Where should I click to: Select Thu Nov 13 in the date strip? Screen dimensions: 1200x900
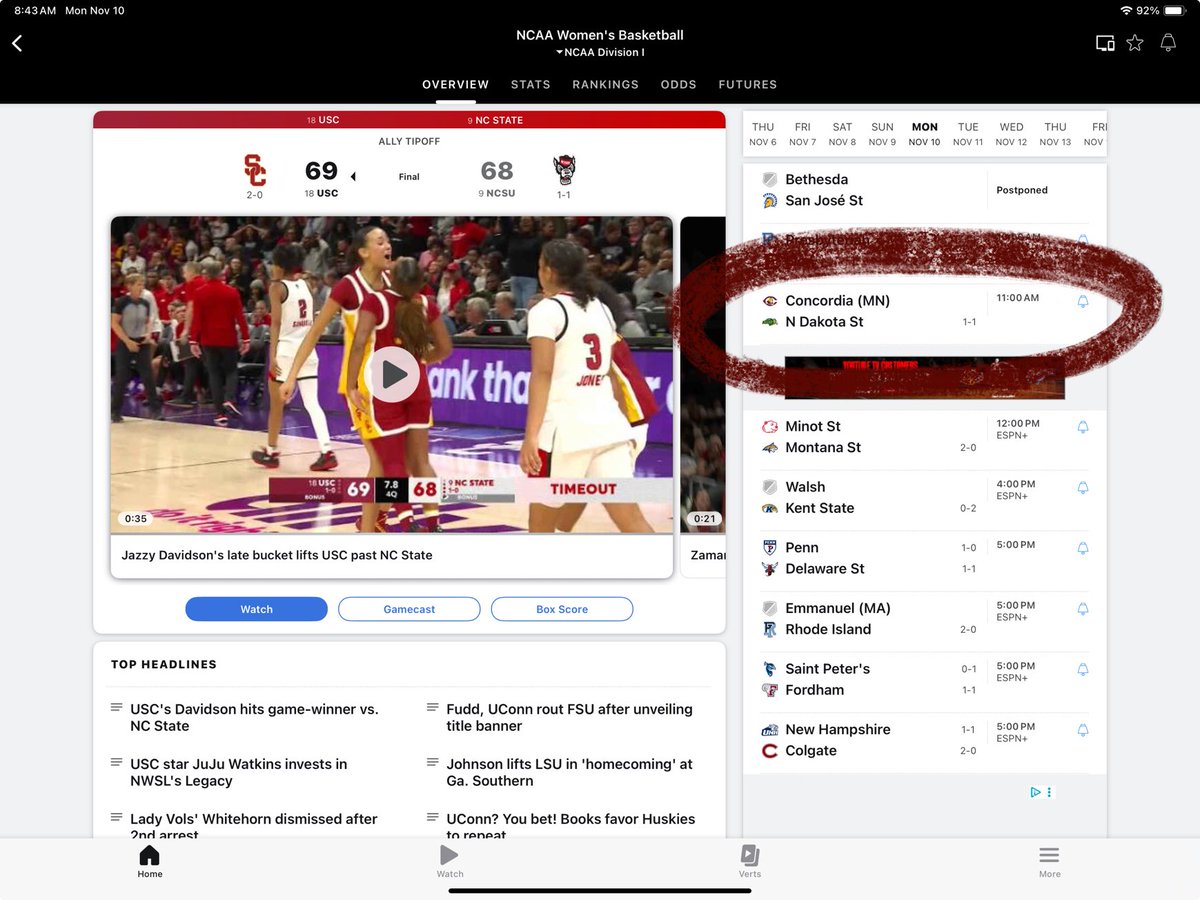[1055, 134]
